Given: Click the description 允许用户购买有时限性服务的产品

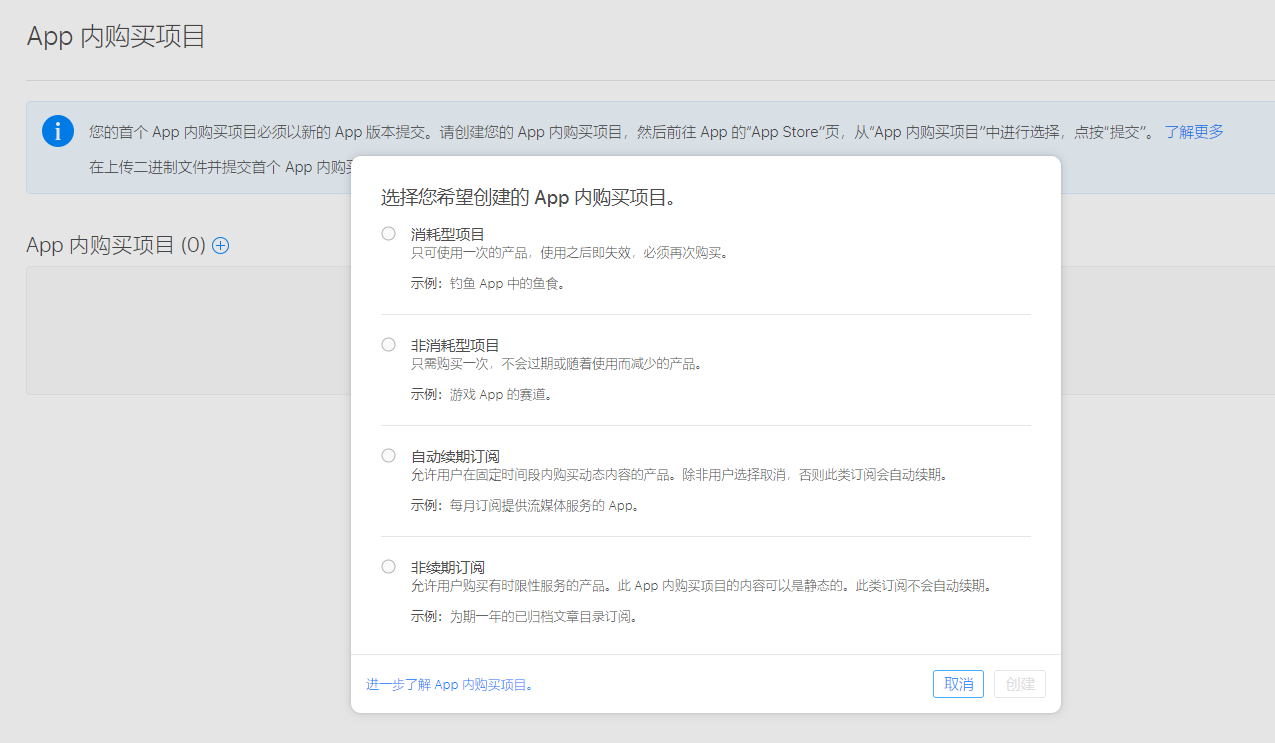Looking at the screenshot, I should (701, 586).
